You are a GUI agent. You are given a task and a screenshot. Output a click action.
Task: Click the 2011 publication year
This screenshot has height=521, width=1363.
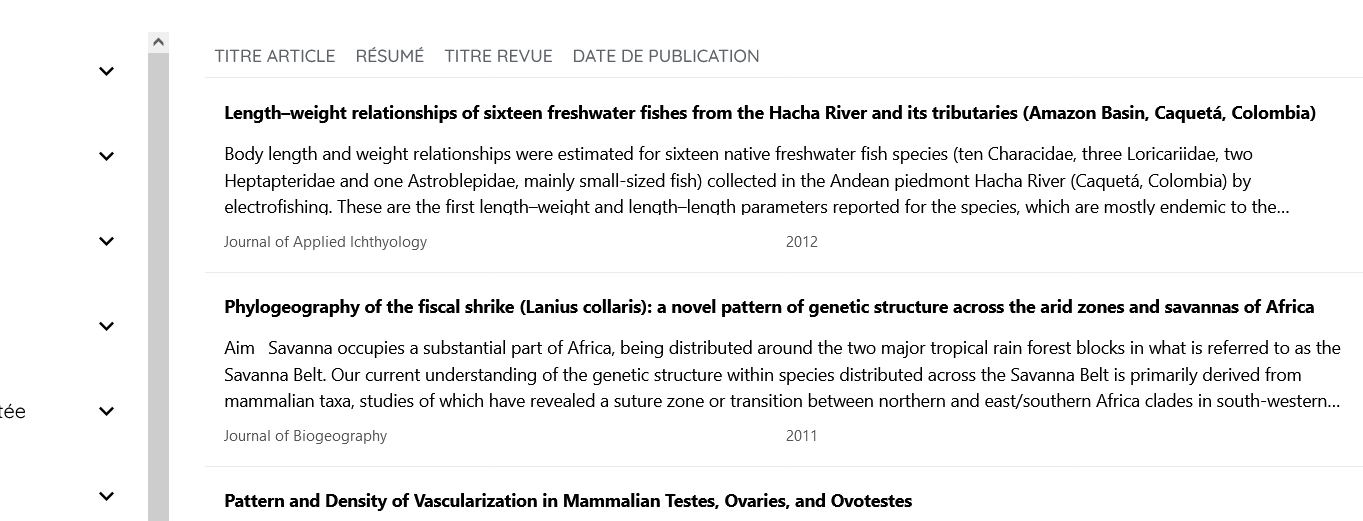802,436
